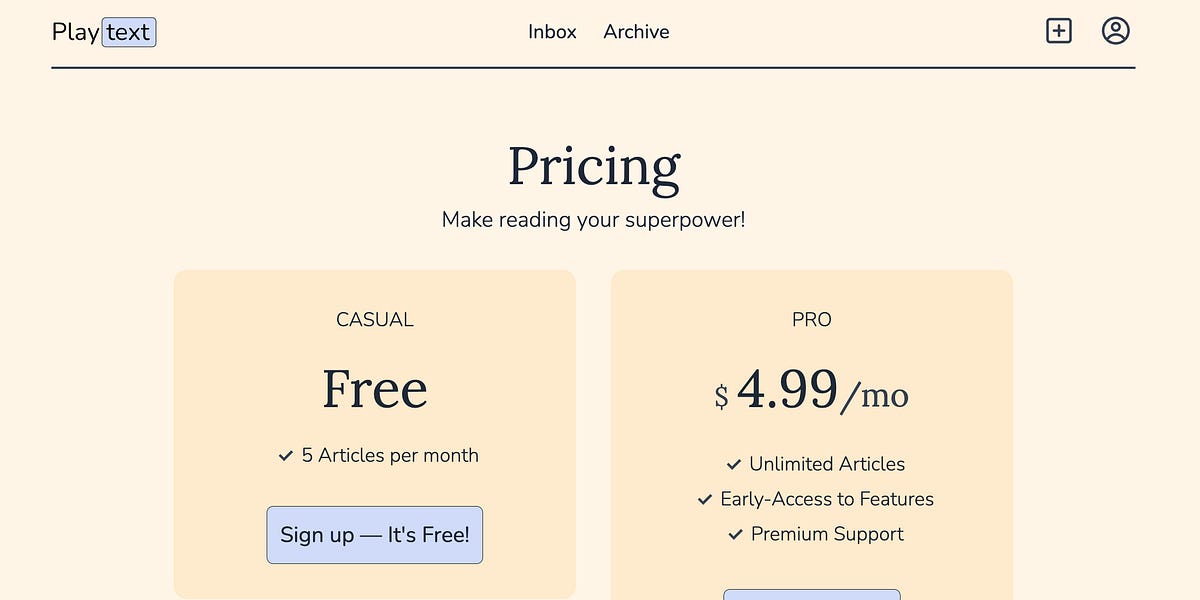
Task: Open the Inbox page
Action: point(552,32)
